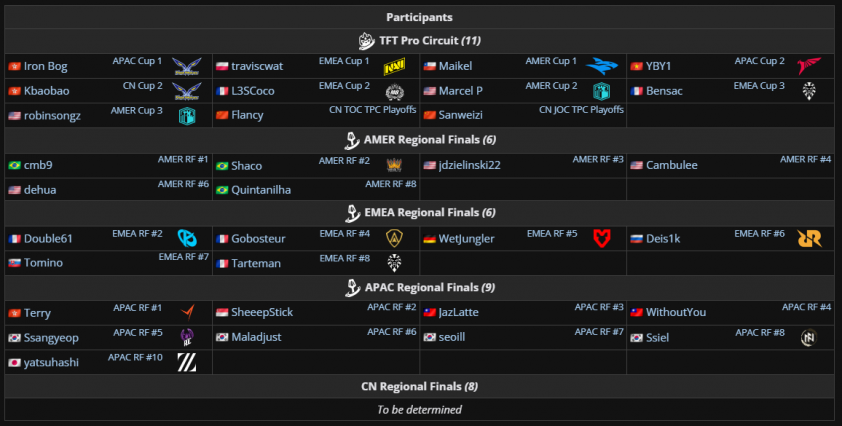The width and height of the screenshot is (842, 426).
Task: Click the team logo next to Deis1k
Action: (x=808, y=238)
